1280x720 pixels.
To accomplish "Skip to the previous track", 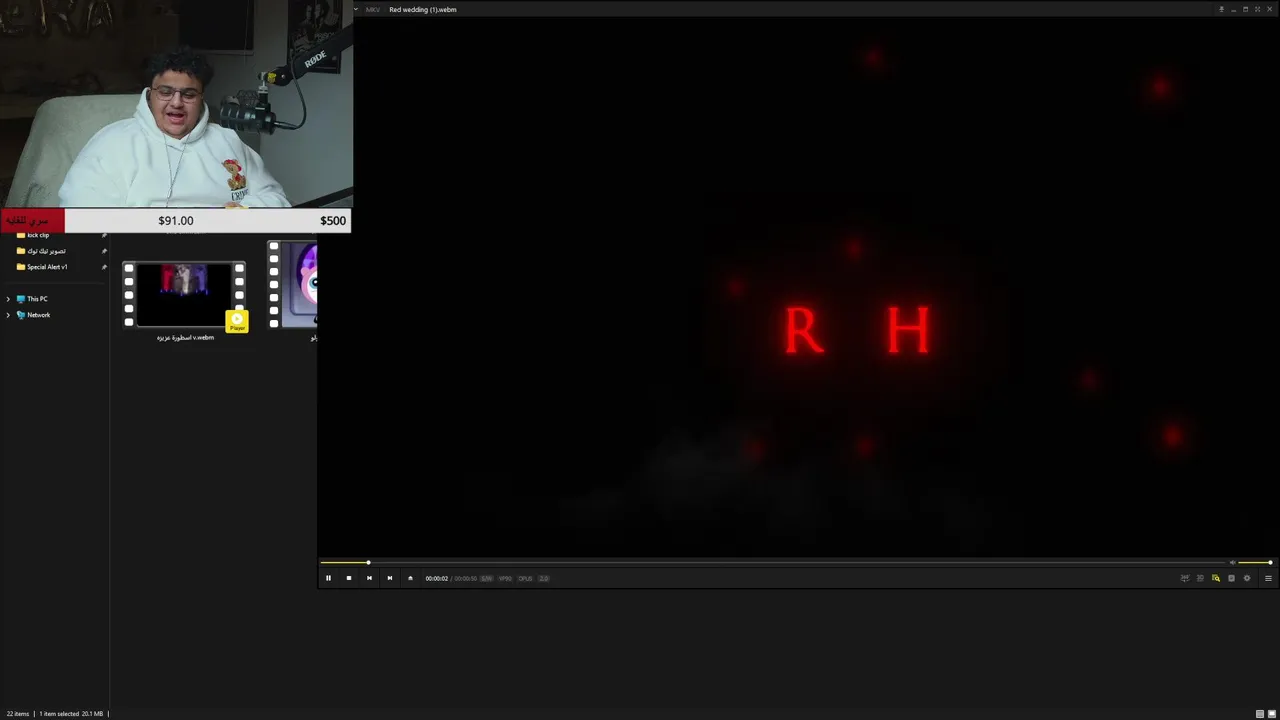I will 369,578.
